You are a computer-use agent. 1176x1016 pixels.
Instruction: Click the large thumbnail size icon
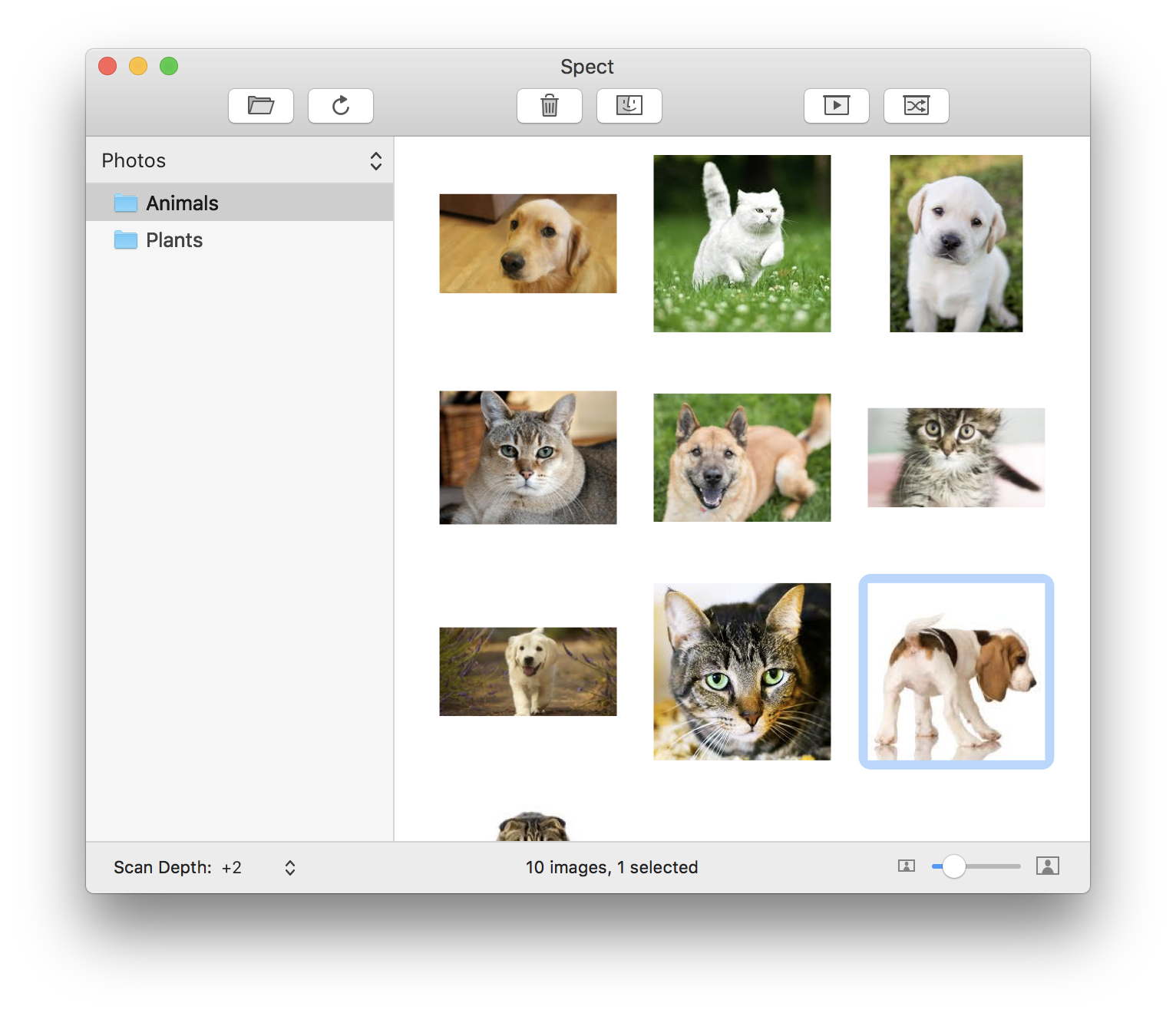click(1048, 866)
